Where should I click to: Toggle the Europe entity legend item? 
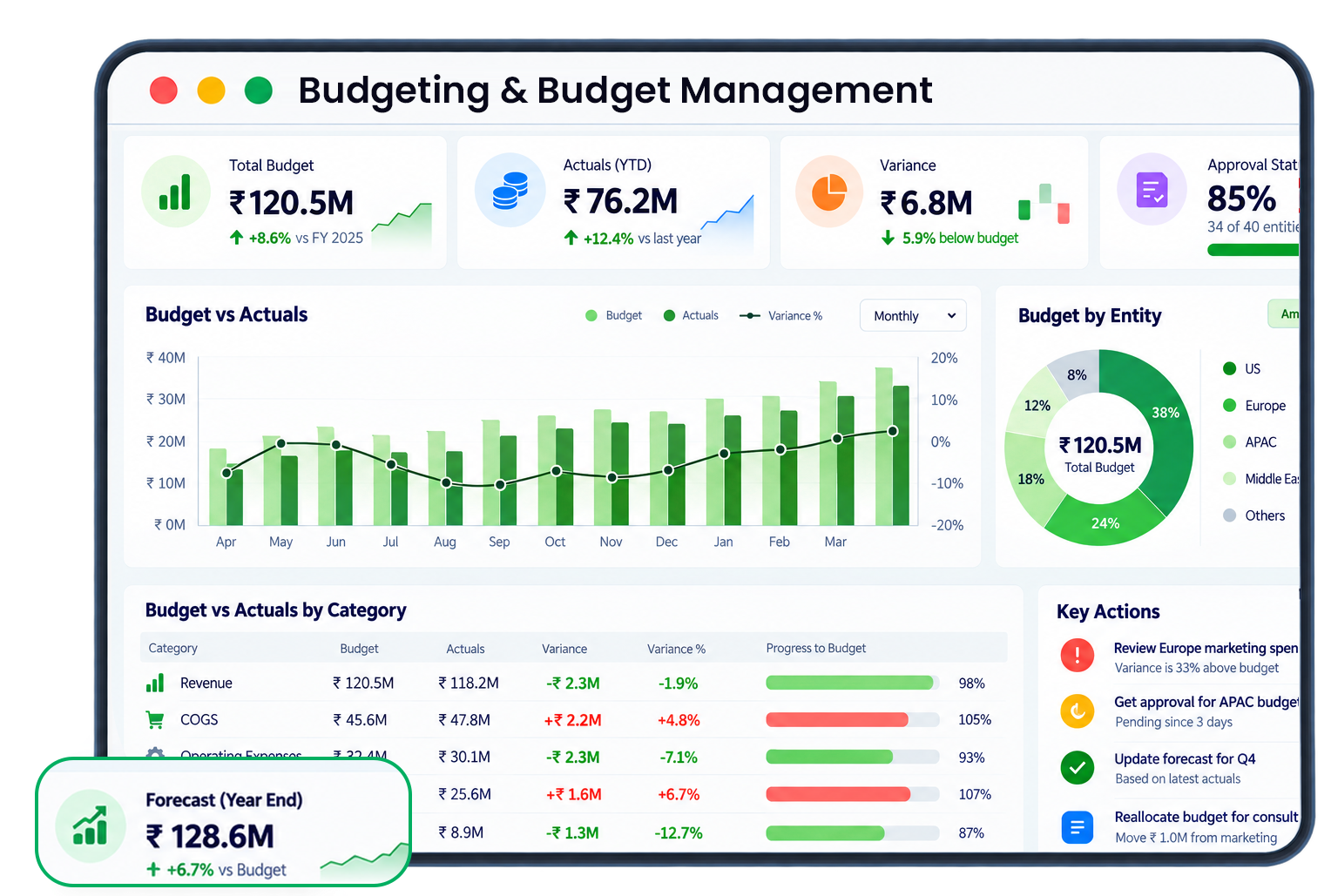[x=1254, y=405]
